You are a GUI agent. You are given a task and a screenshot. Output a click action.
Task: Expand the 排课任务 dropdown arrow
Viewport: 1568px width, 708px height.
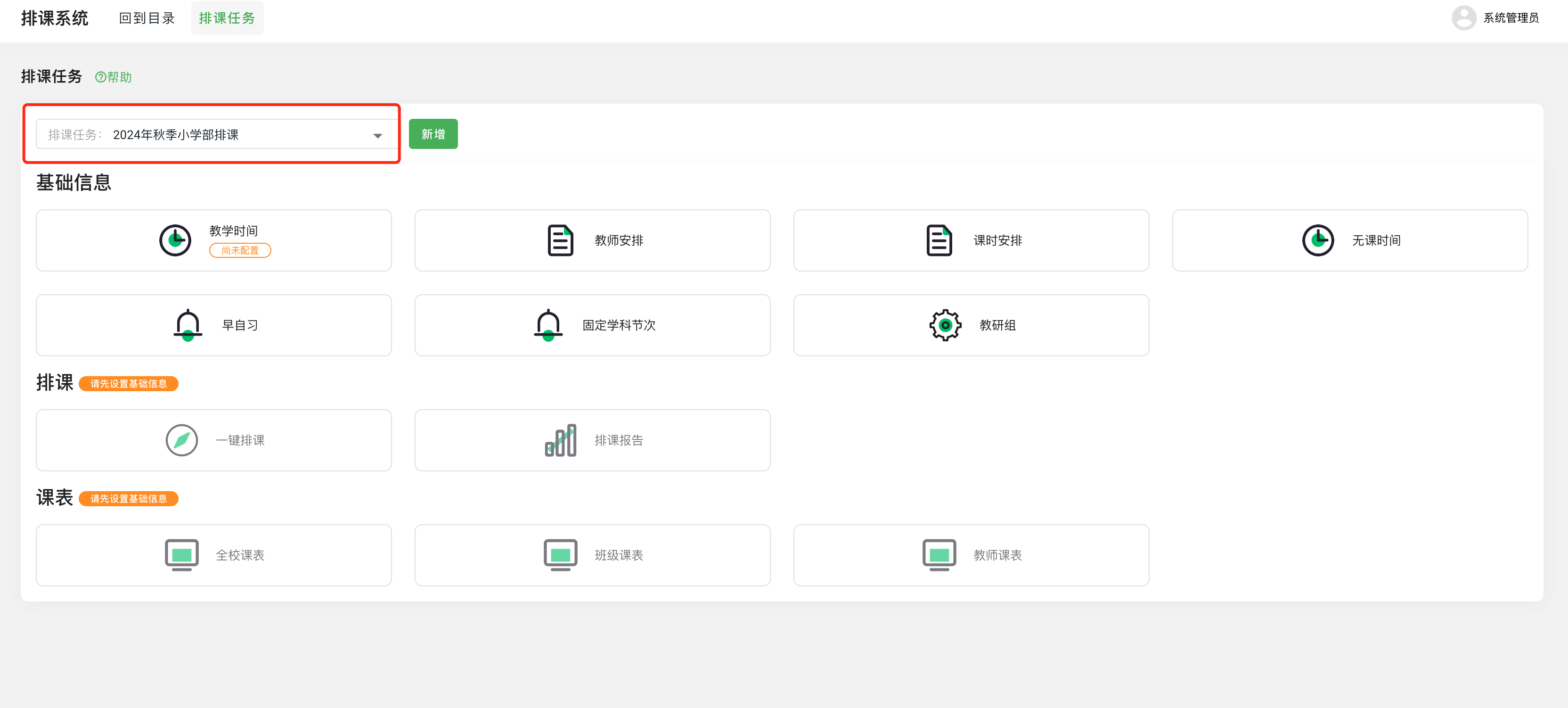click(x=377, y=135)
